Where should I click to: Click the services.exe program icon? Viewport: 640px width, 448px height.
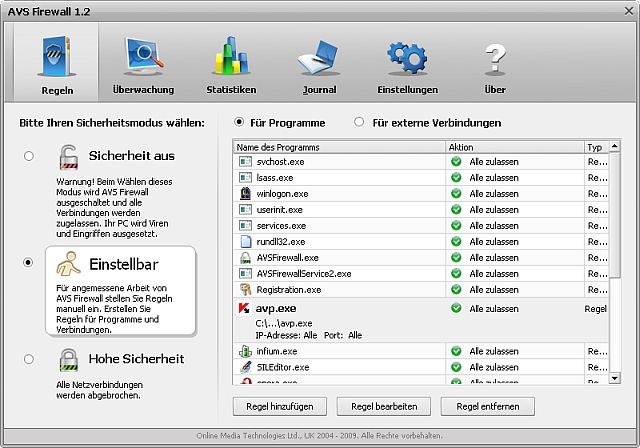pyautogui.click(x=245, y=225)
